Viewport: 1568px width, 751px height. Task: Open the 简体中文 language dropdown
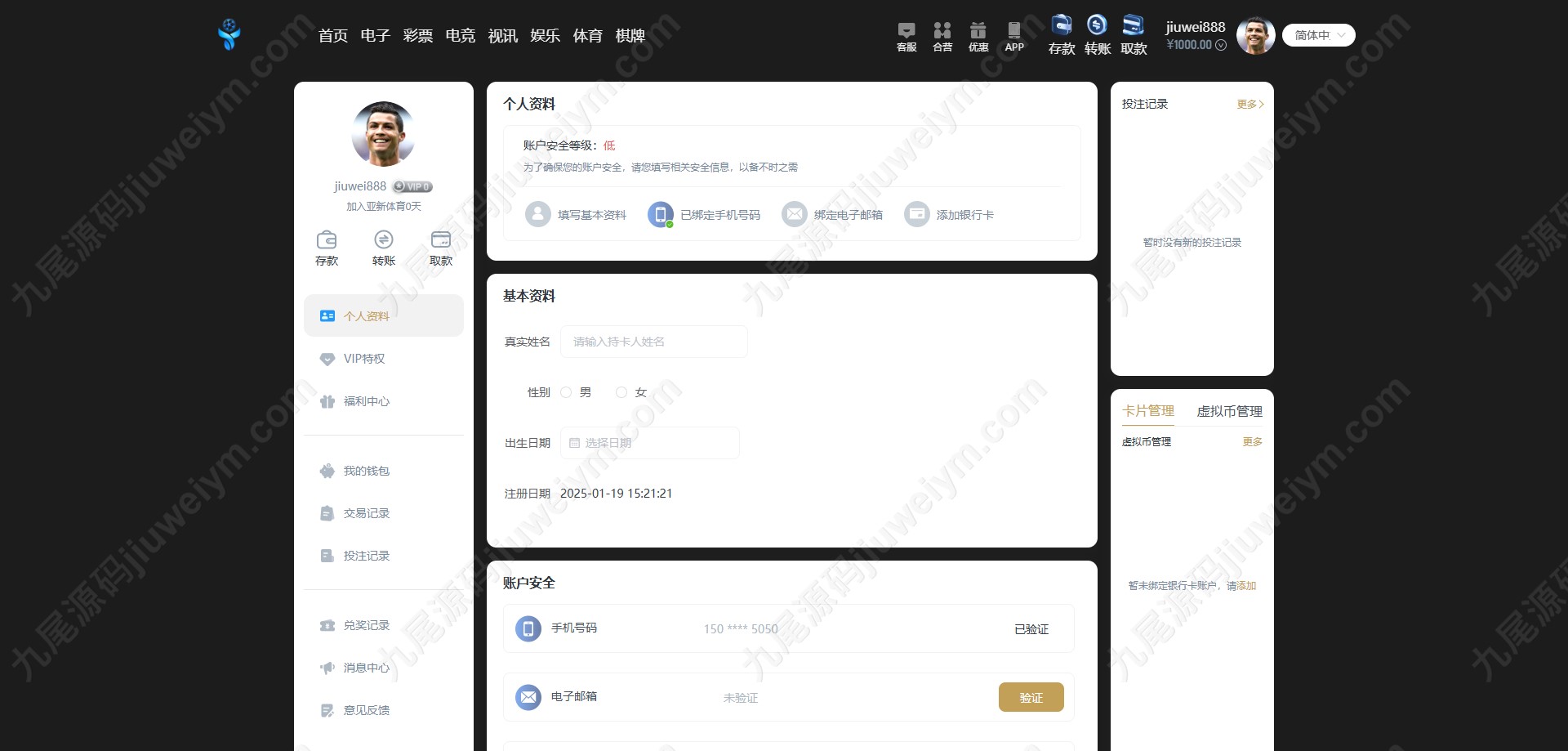(1319, 35)
